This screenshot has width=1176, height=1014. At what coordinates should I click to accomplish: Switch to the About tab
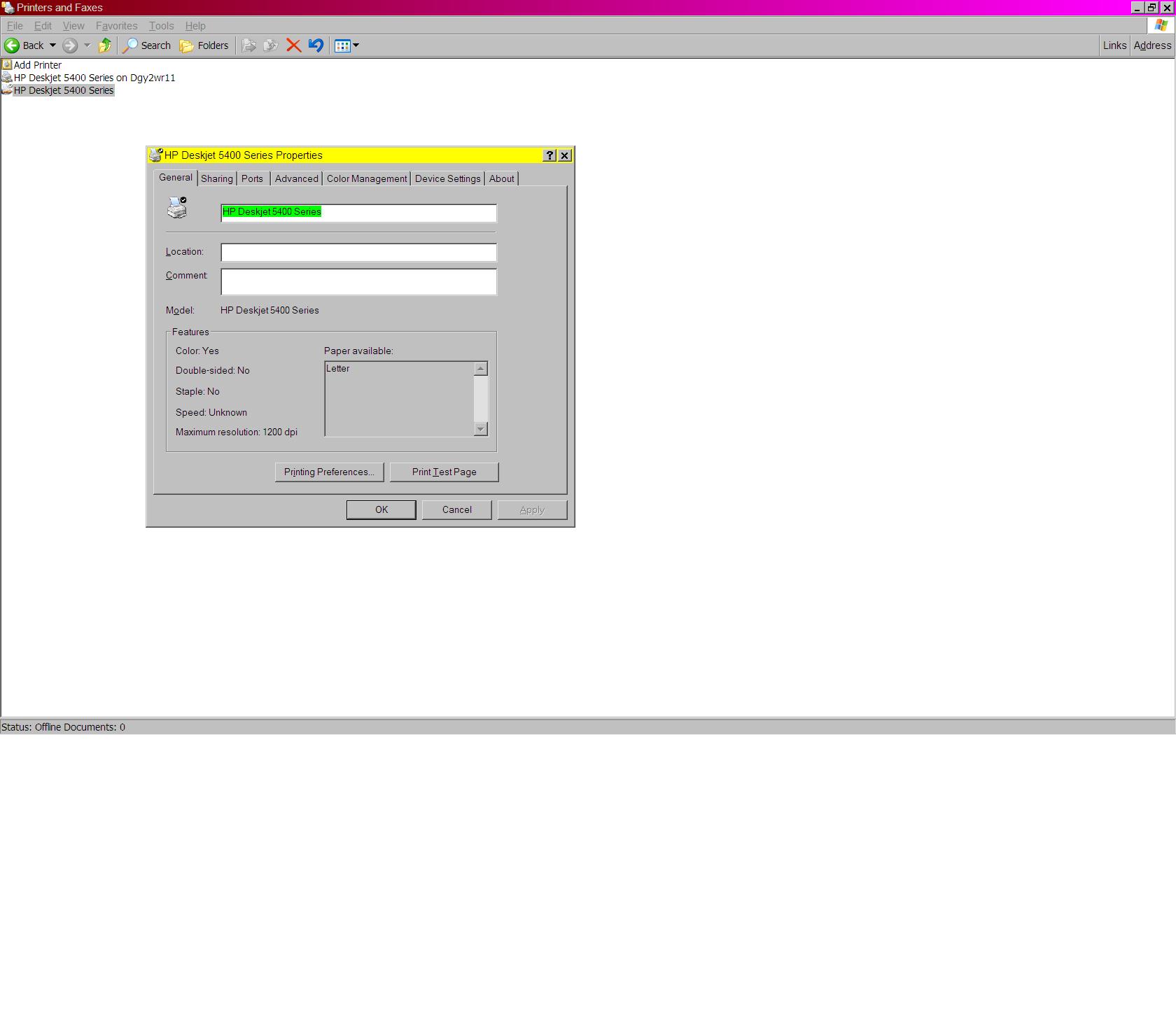pos(502,178)
